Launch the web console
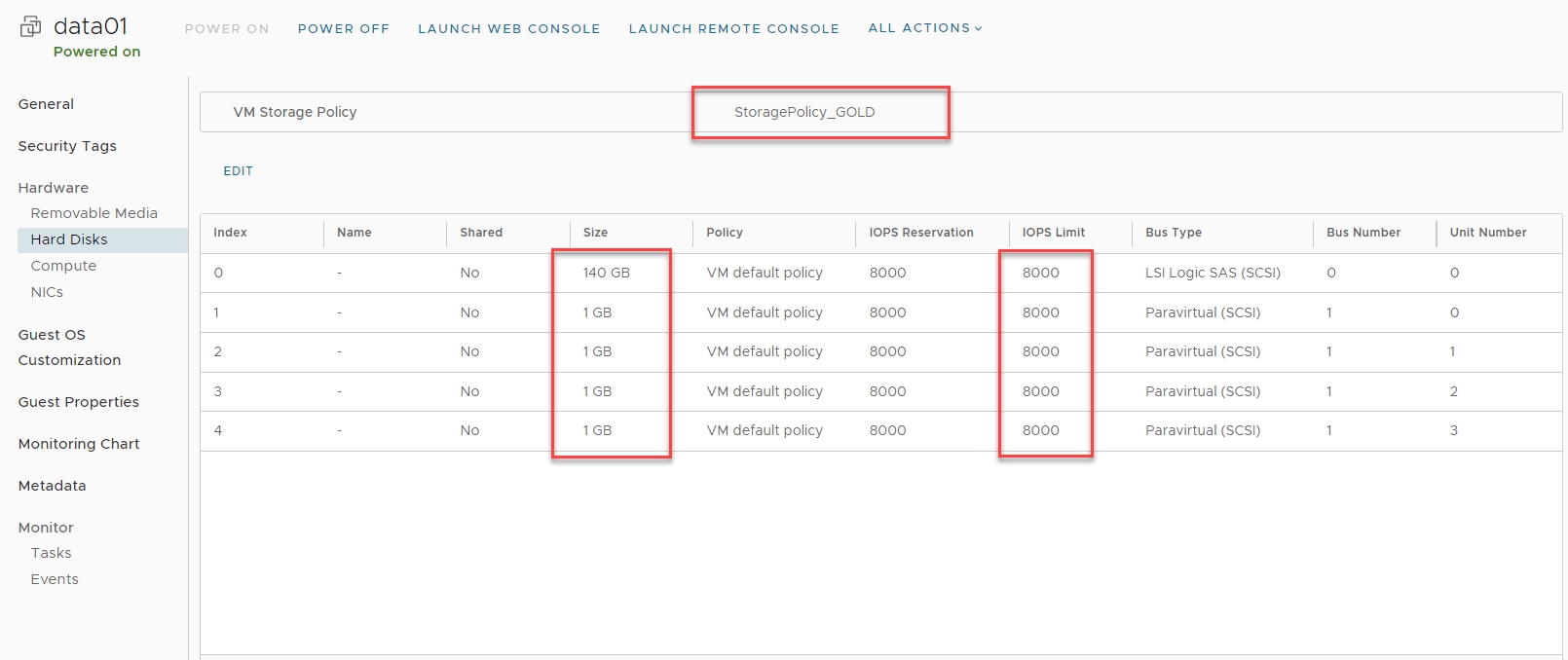 (508, 29)
